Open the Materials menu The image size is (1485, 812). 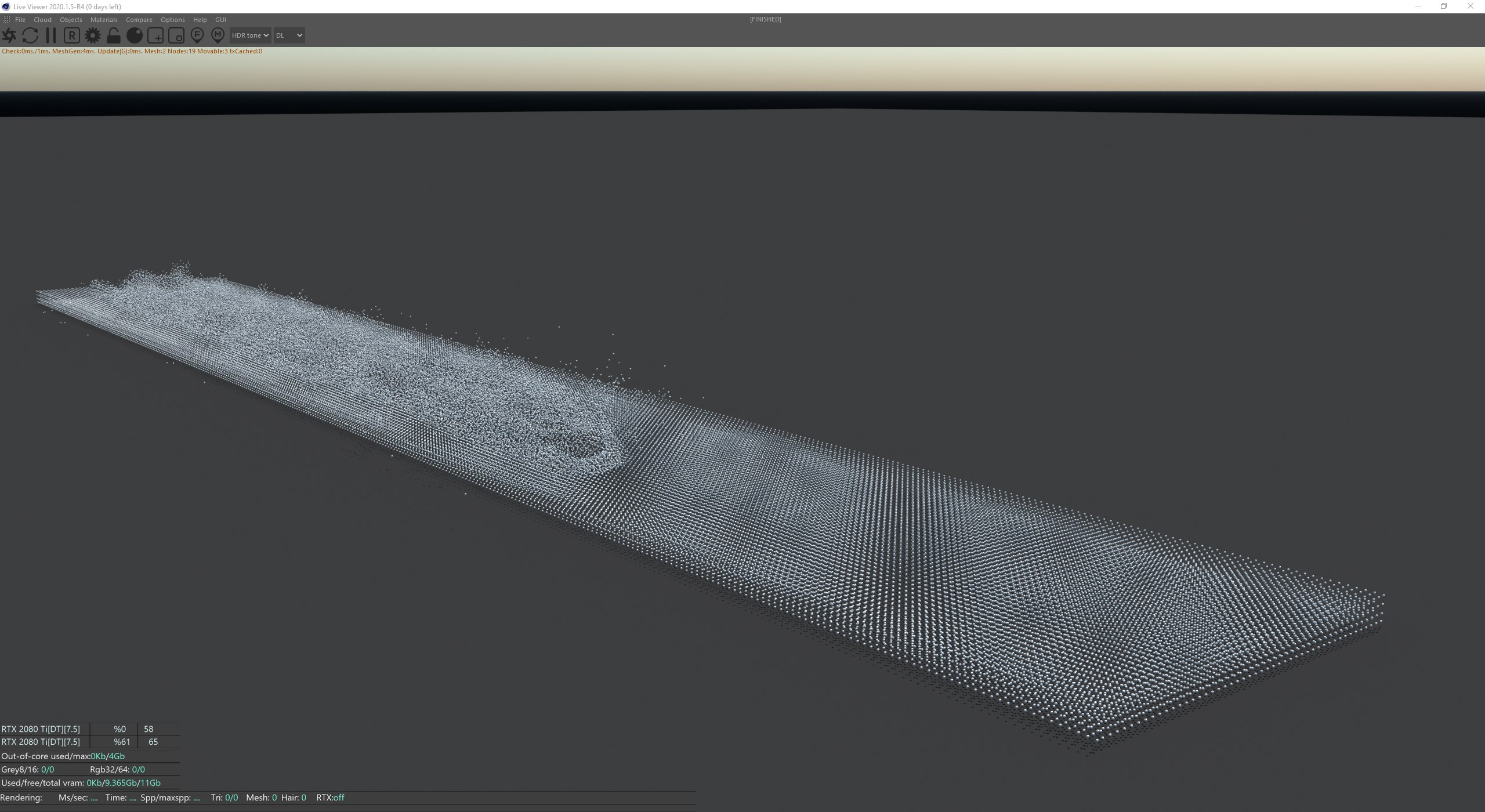(x=104, y=20)
